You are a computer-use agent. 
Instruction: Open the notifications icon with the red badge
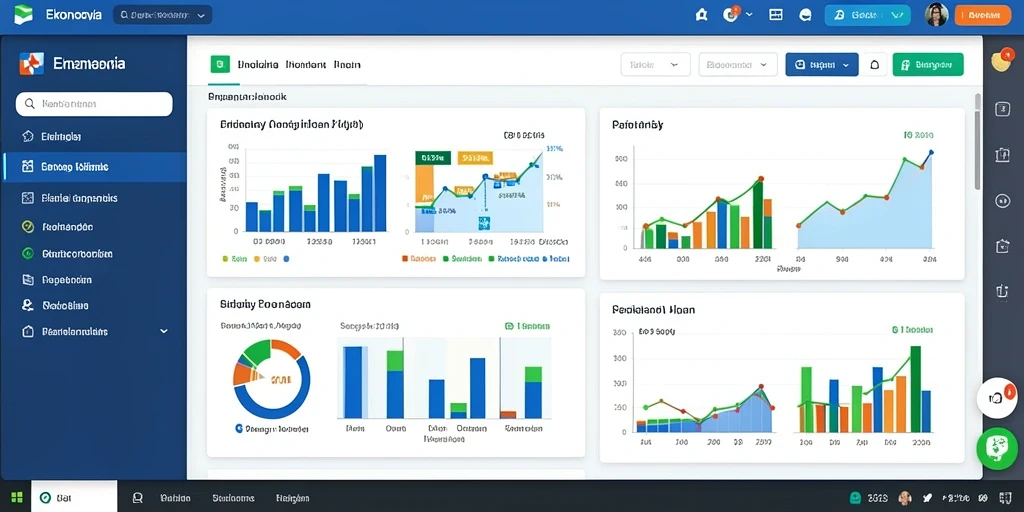(x=731, y=14)
